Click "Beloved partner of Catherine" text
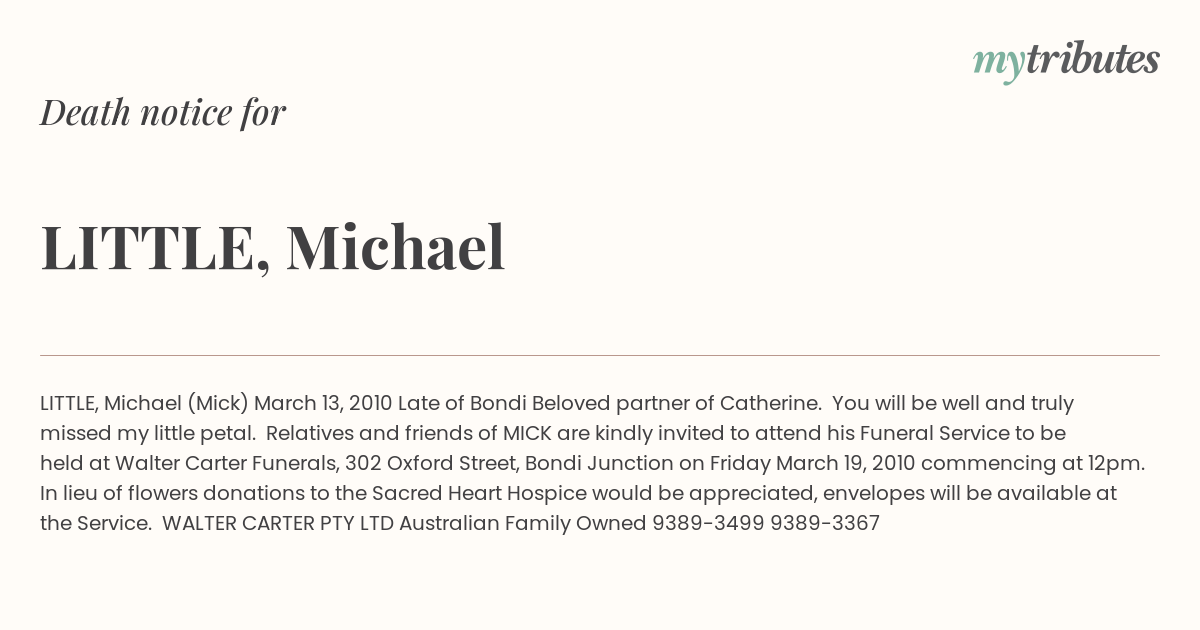The width and height of the screenshot is (1200, 630). (x=676, y=403)
